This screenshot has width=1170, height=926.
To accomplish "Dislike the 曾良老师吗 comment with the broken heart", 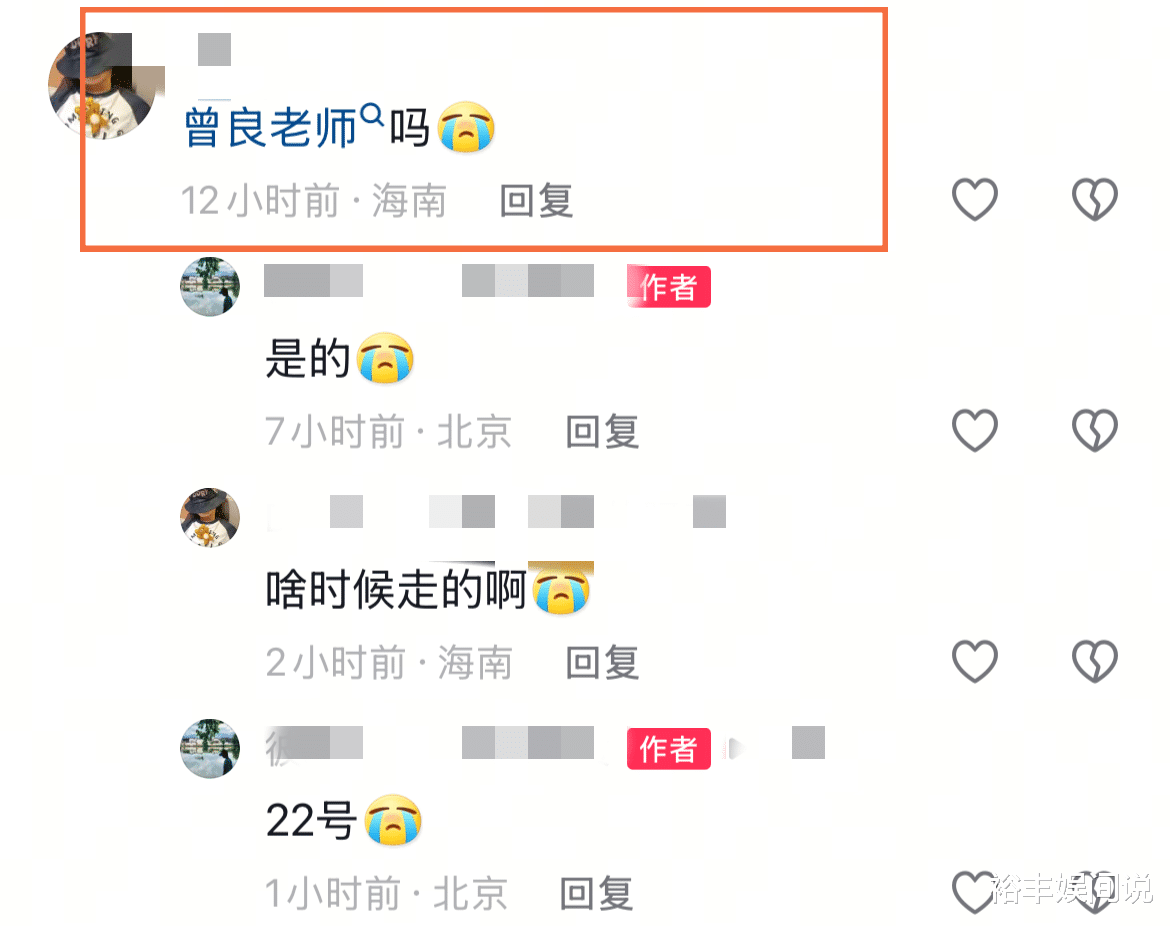I will coord(1095,199).
